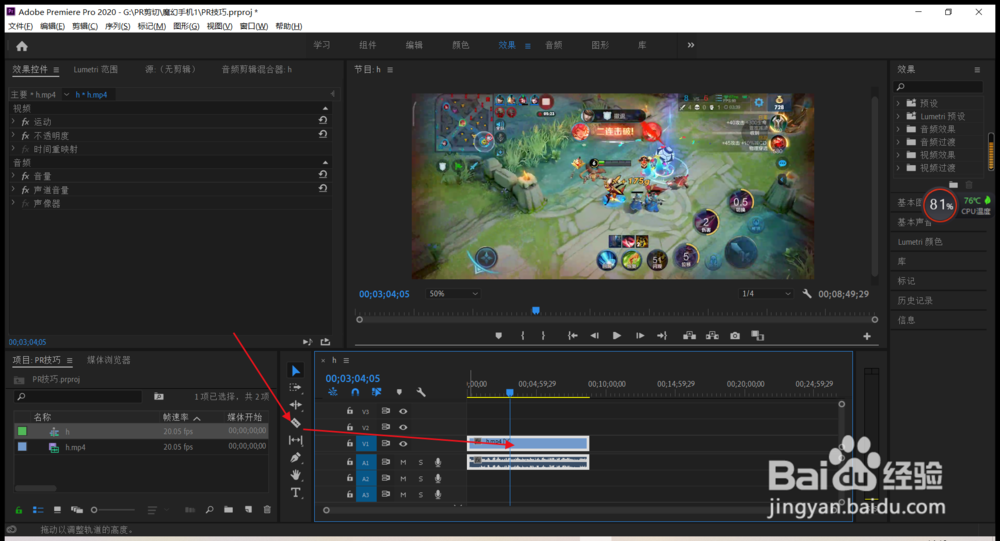Expand the 不透明度 effect properties
The width and height of the screenshot is (1000, 541).
pos(13,135)
